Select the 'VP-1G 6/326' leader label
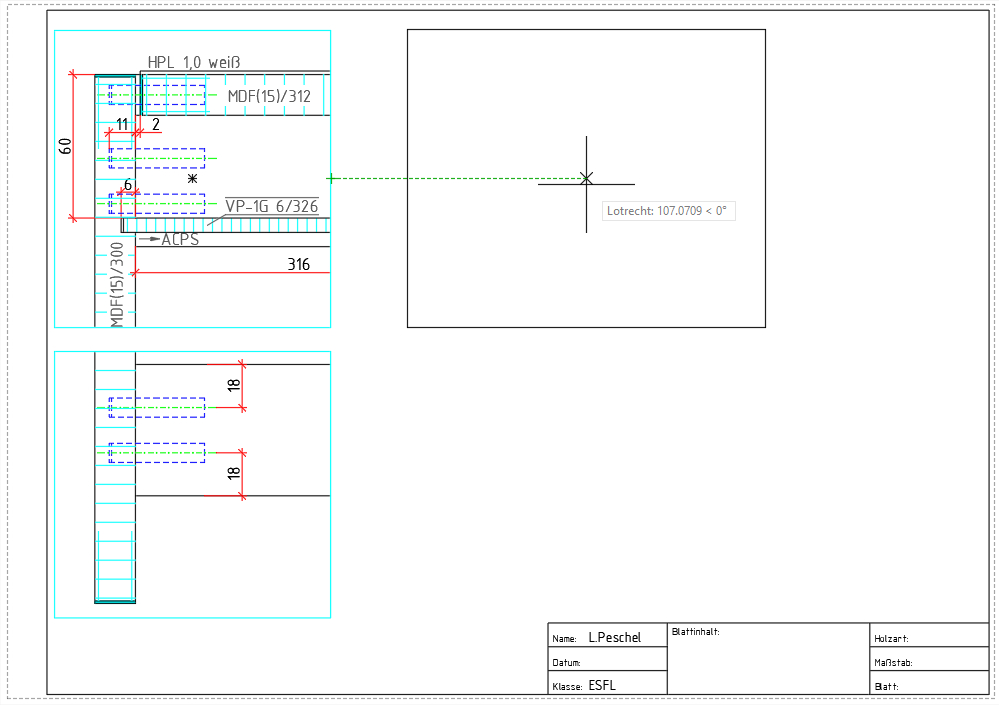Viewport: 999px width, 705px height. [272, 206]
